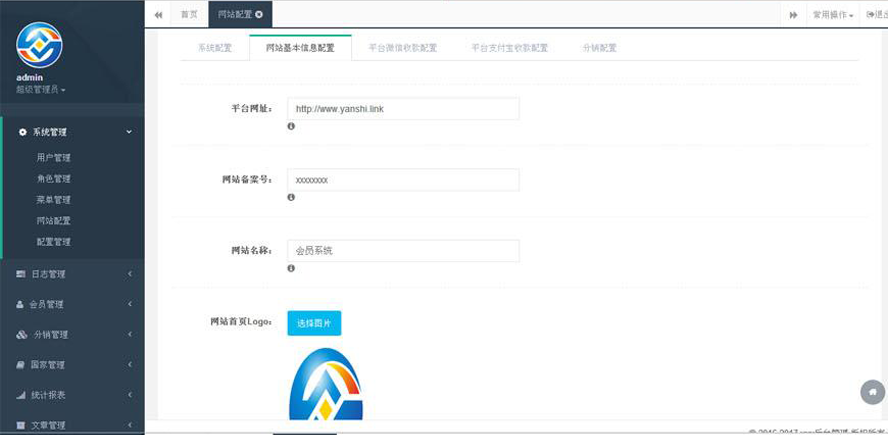Switch to the 系统配置 tab
The image size is (888, 435).
coord(214,48)
